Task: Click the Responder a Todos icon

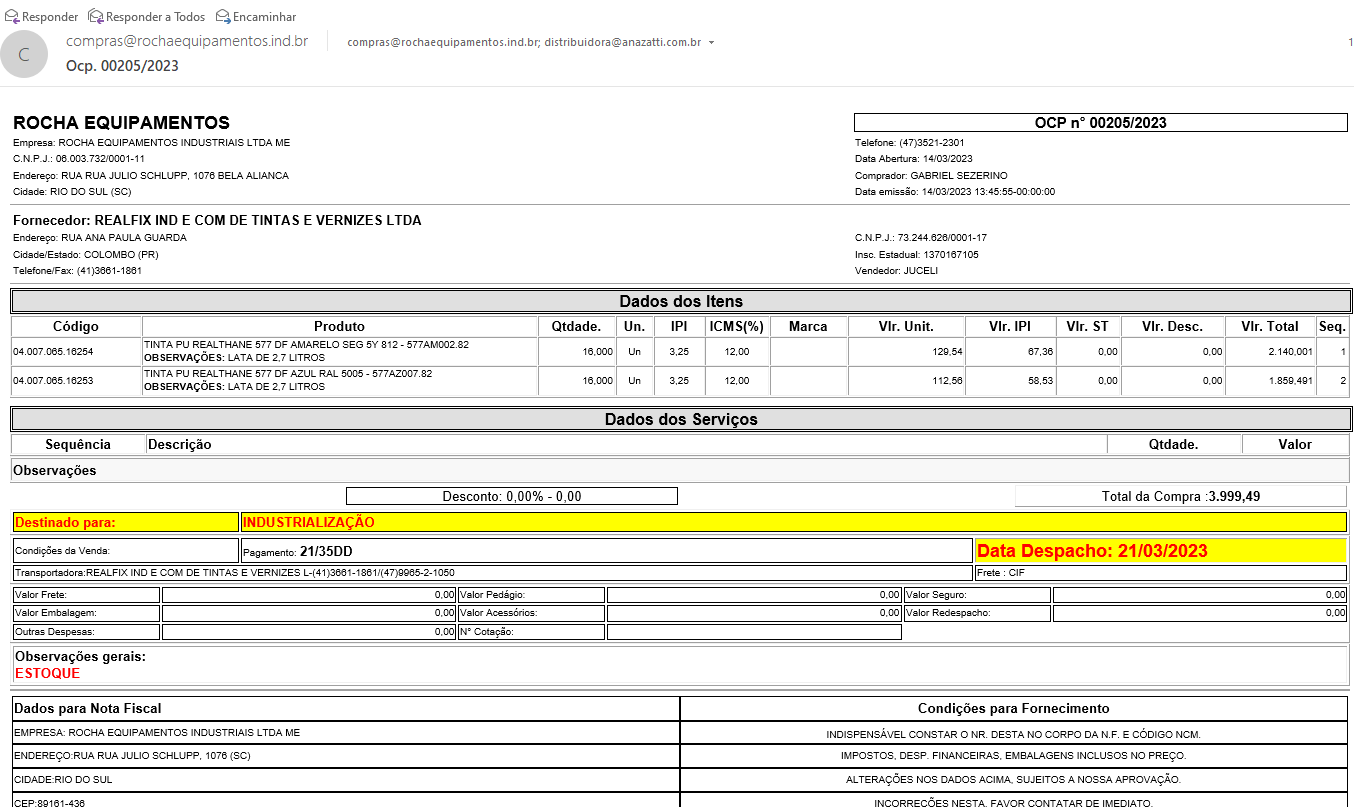Action: (x=96, y=17)
